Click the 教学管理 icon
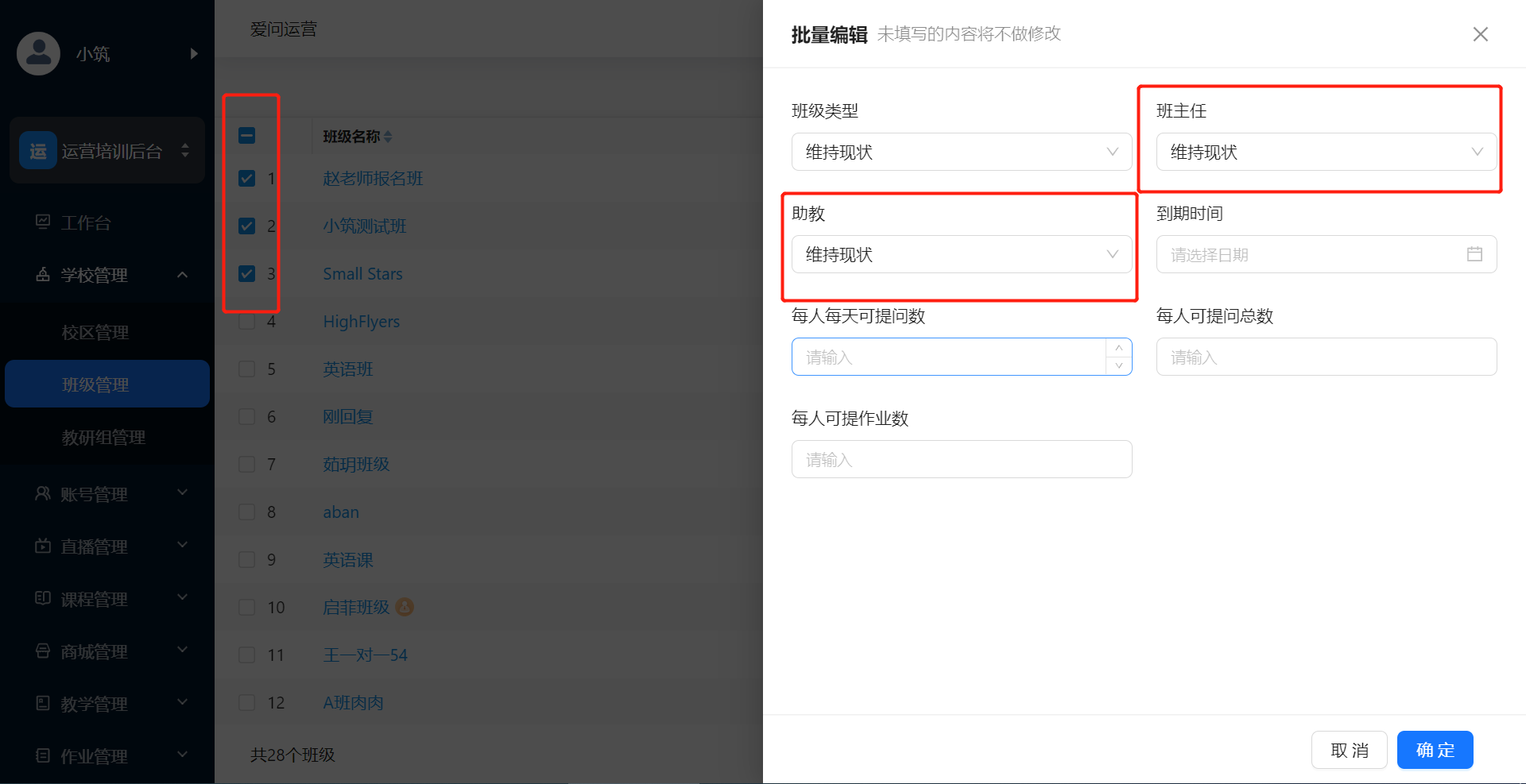This screenshot has width=1526, height=784. (x=43, y=703)
